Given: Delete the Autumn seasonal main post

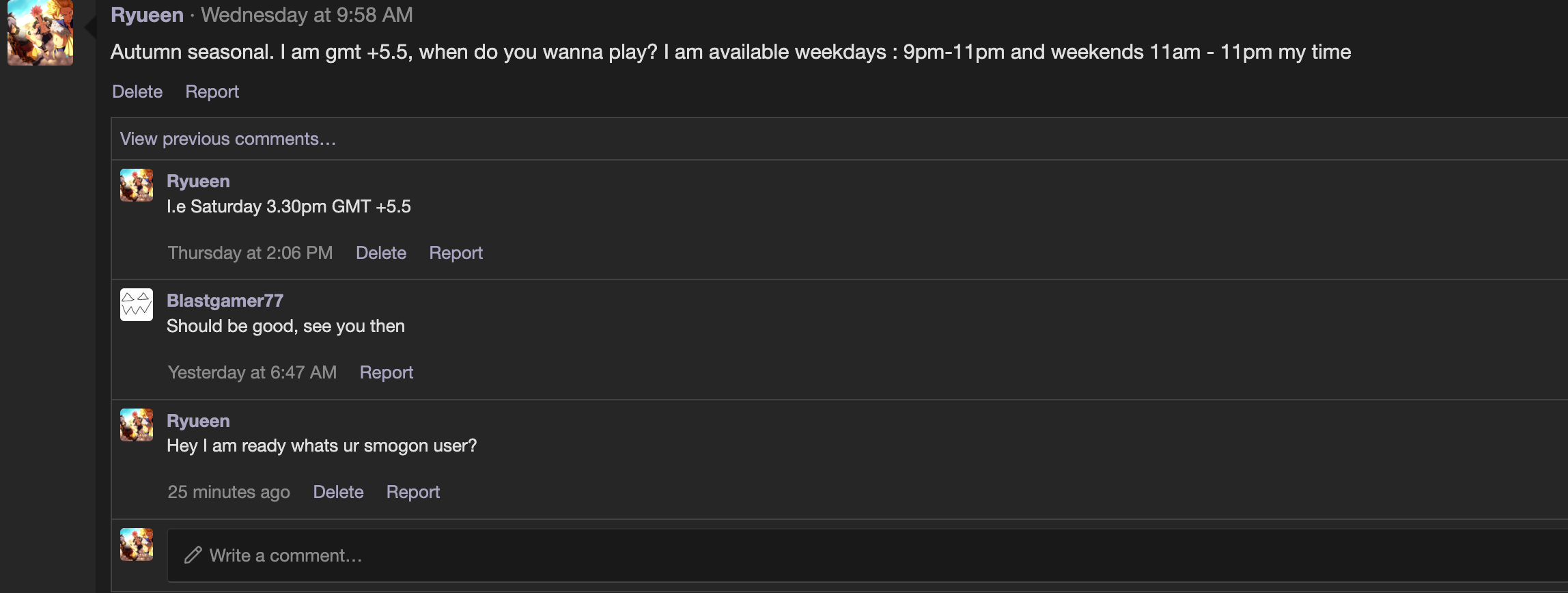Looking at the screenshot, I should (137, 92).
